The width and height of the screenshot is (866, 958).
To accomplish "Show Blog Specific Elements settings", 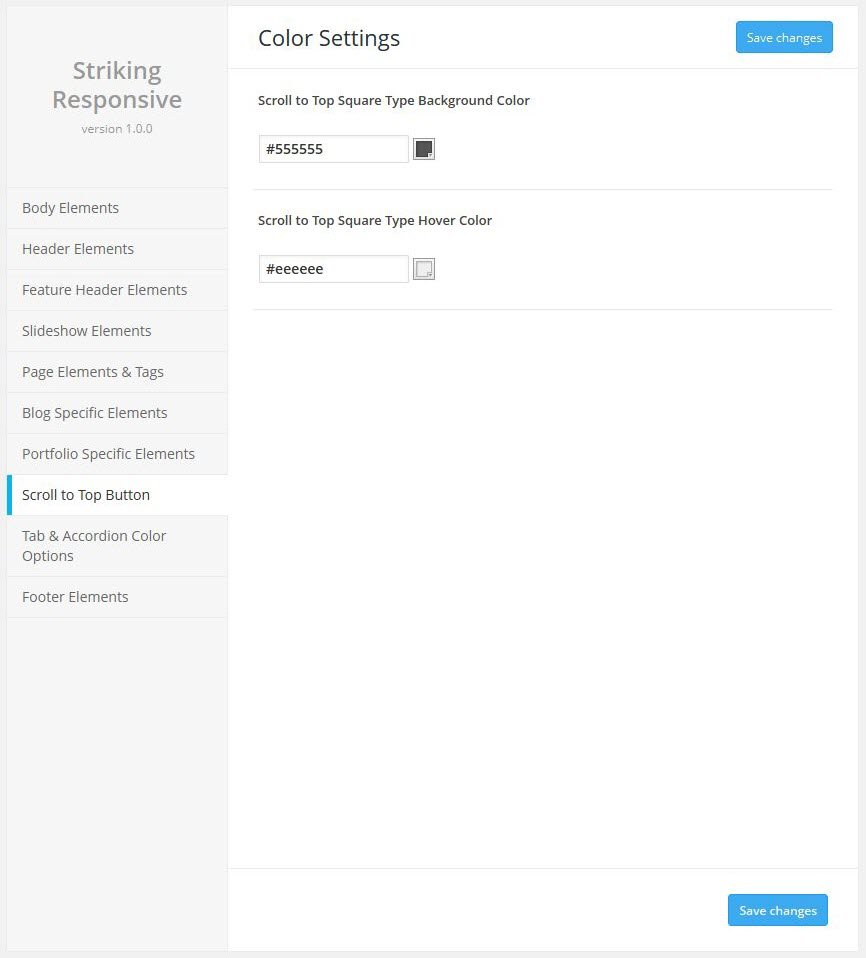I will click(x=95, y=413).
